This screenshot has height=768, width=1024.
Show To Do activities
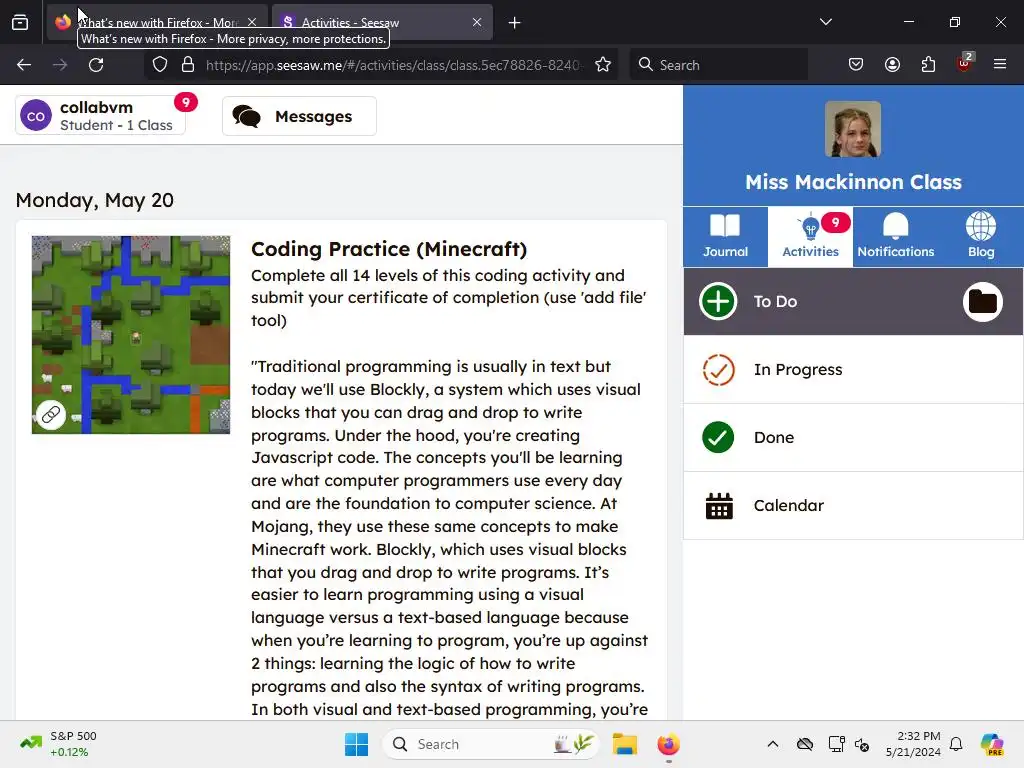click(x=853, y=302)
